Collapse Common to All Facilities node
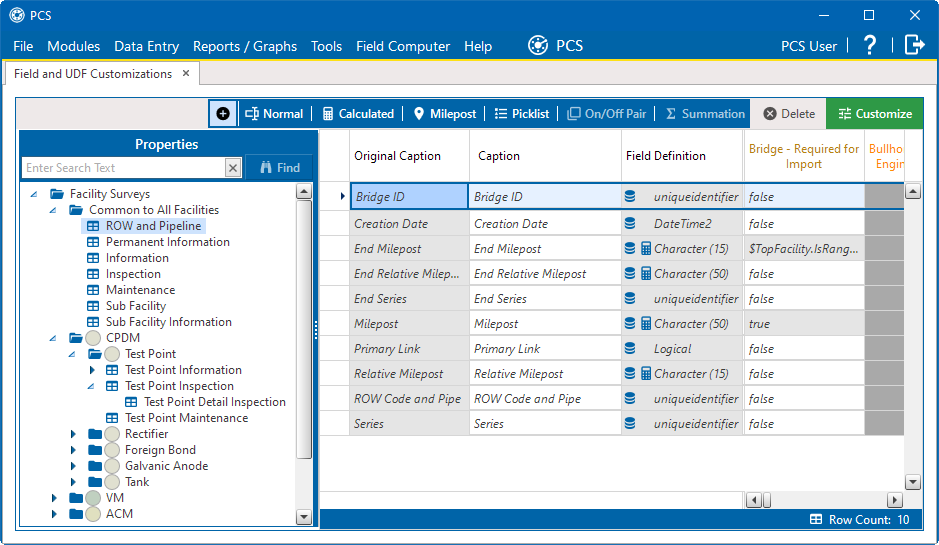This screenshot has width=939, height=545. pyautogui.click(x=53, y=210)
